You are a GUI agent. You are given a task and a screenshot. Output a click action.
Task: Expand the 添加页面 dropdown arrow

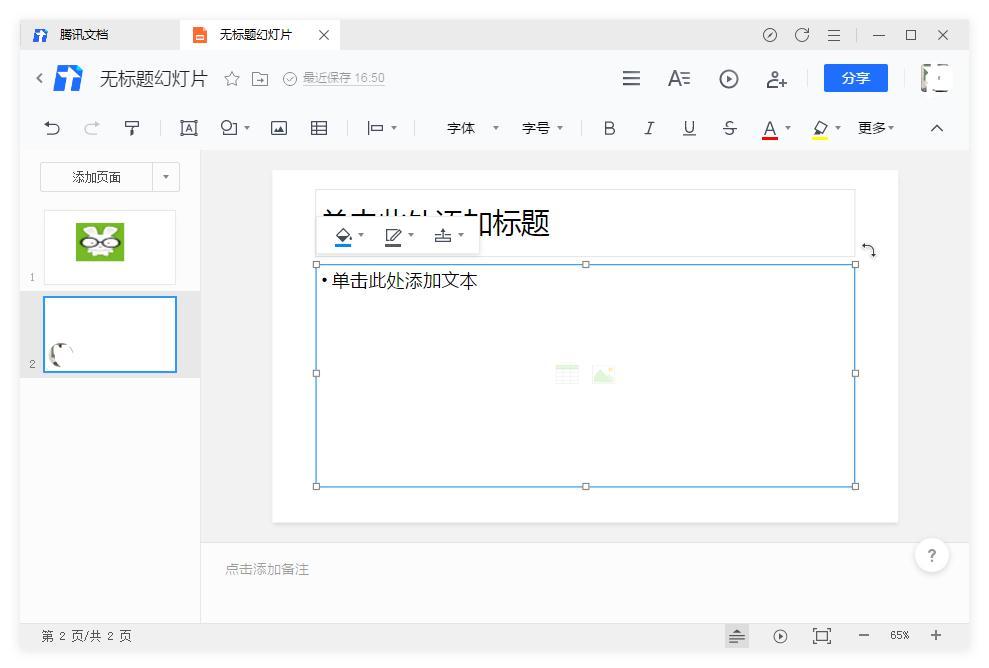(166, 177)
